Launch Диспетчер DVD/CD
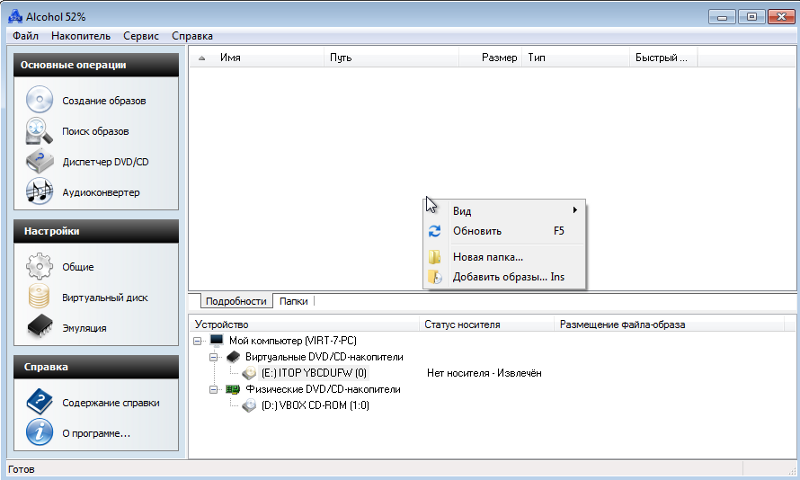This screenshot has width=800, height=480. click(x=106, y=162)
